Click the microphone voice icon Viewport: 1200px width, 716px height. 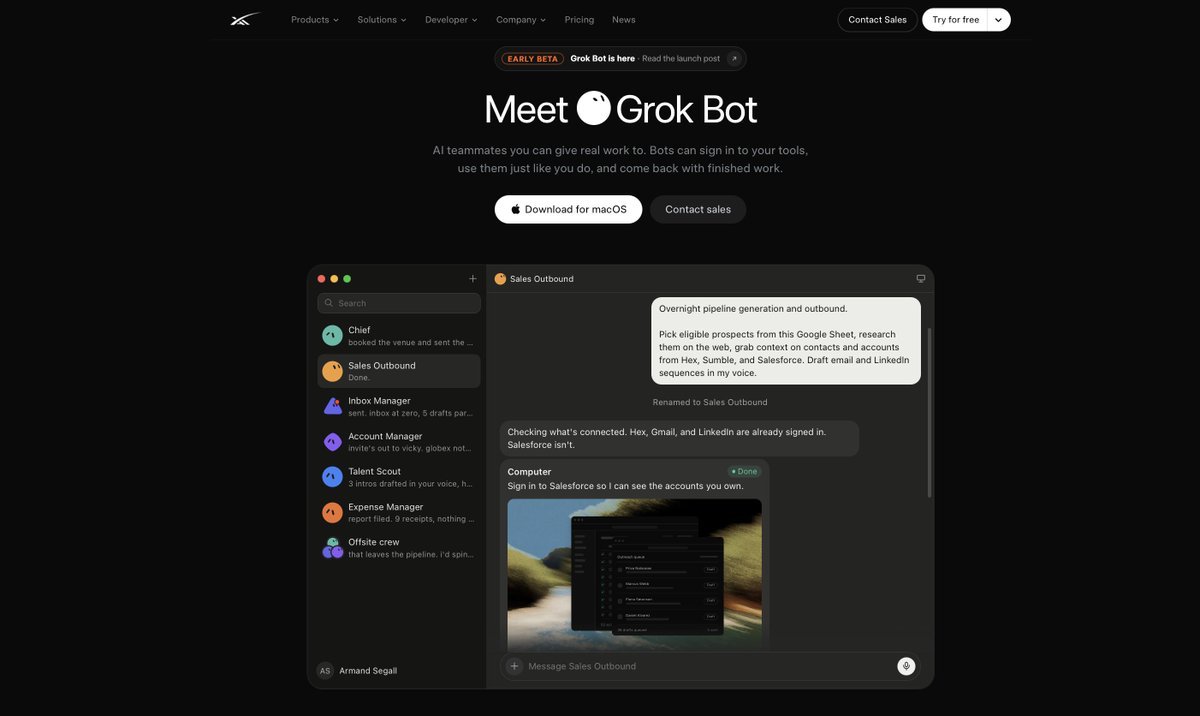click(x=906, y=666)
